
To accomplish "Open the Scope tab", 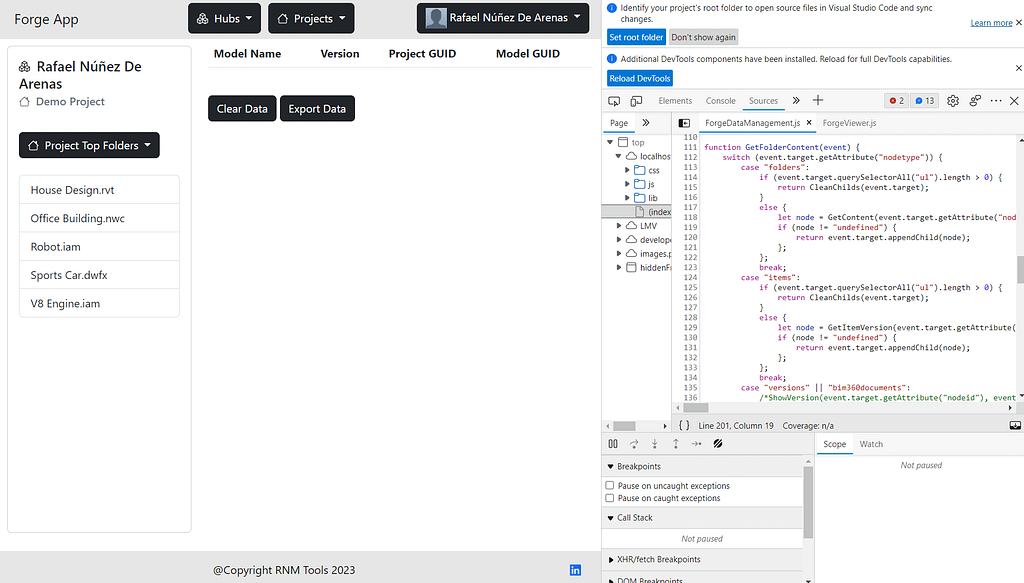I will [835, 444].
